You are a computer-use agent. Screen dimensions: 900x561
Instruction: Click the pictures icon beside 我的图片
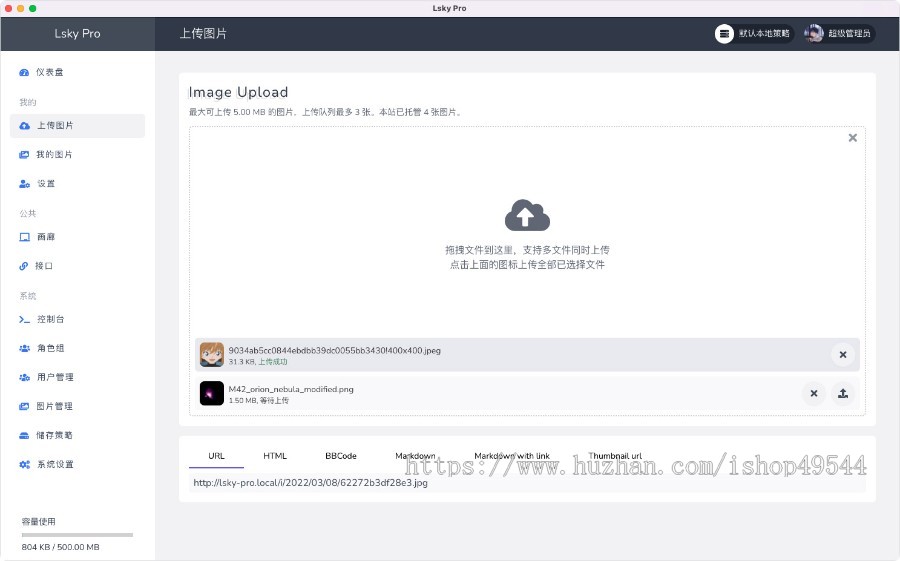coord(24,154)
